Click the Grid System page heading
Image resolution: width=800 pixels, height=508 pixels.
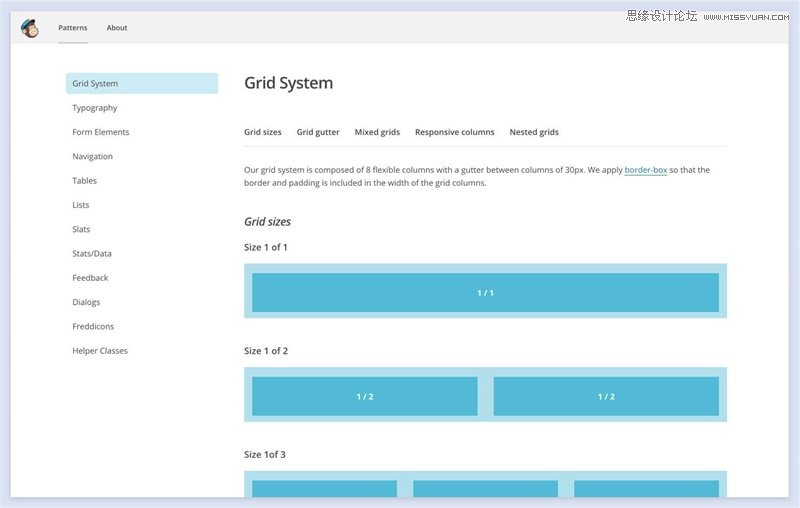(288, 83)
